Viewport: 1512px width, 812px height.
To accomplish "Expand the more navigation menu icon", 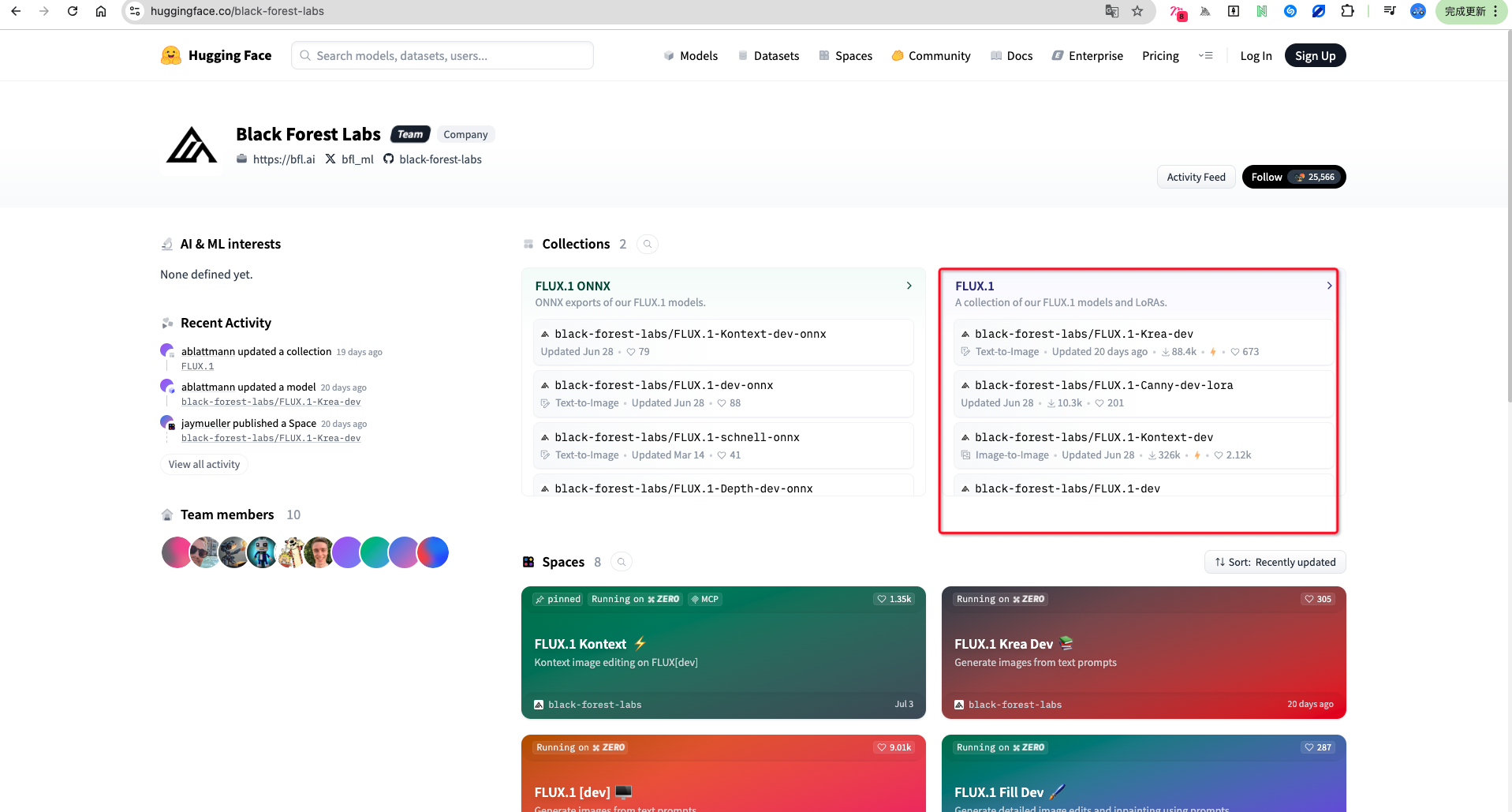I will (x=1205, y=55).
